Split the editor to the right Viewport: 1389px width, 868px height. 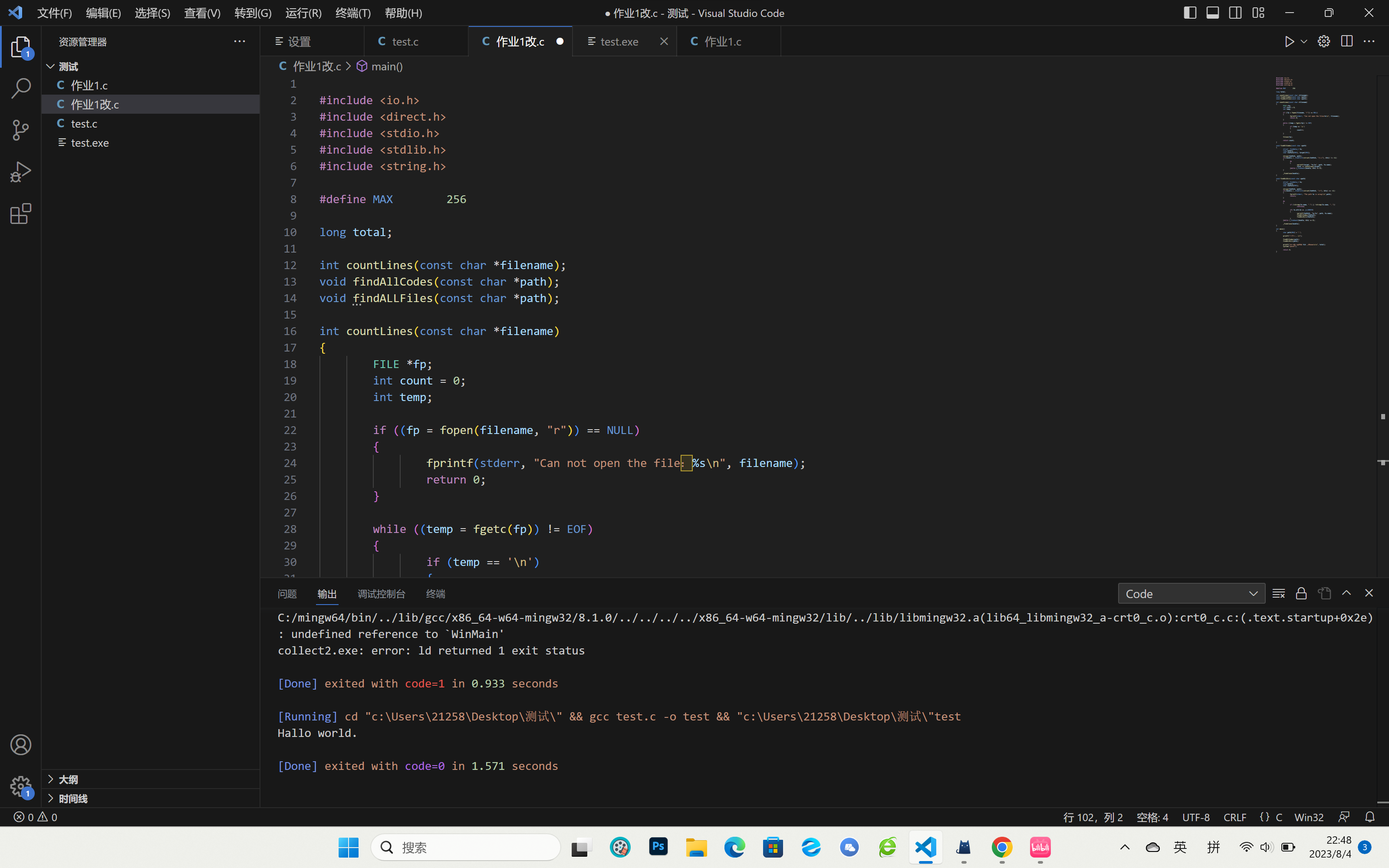(x=1346, y=41)
